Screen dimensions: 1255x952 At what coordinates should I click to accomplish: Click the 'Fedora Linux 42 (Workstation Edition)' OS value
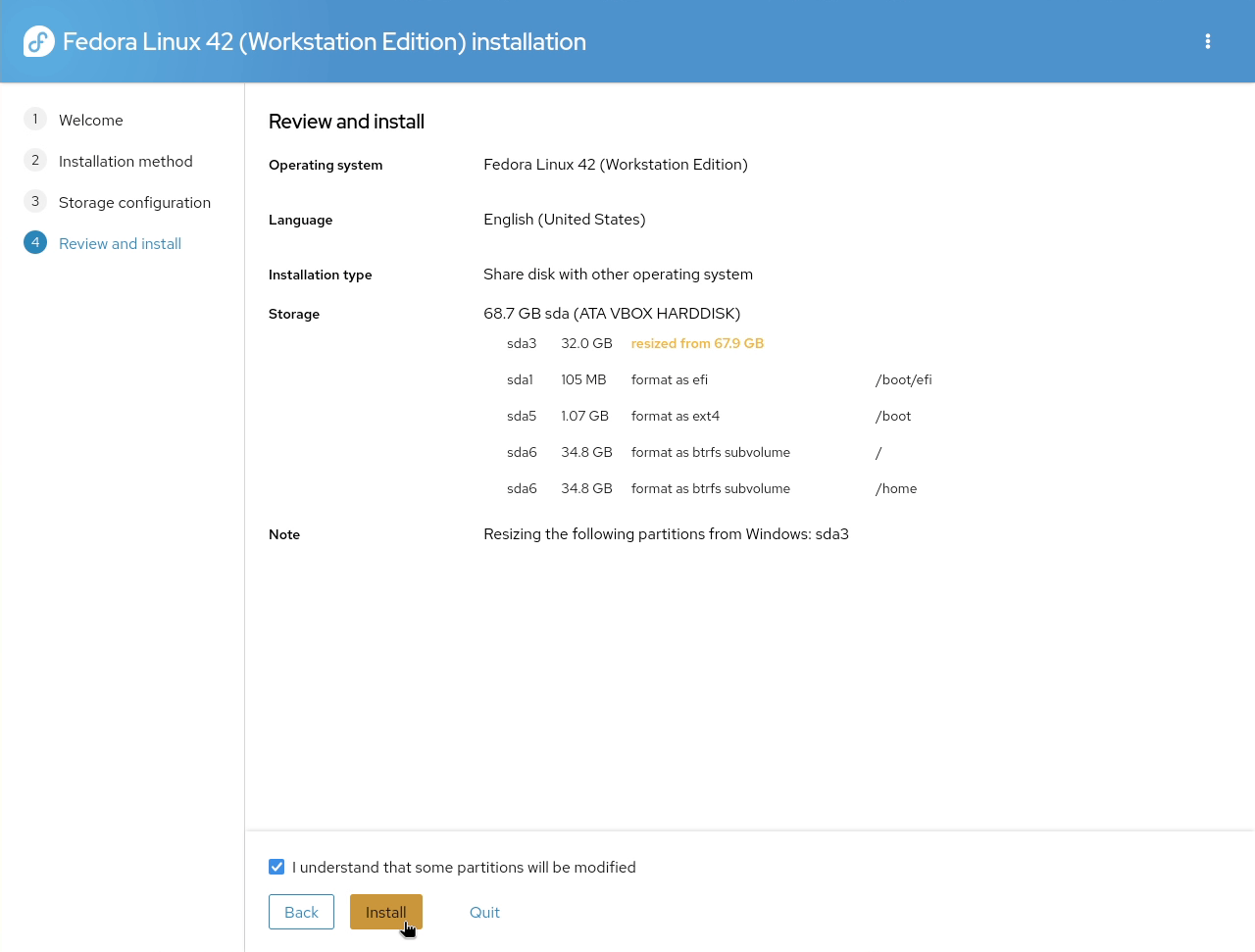coord(616,165)
